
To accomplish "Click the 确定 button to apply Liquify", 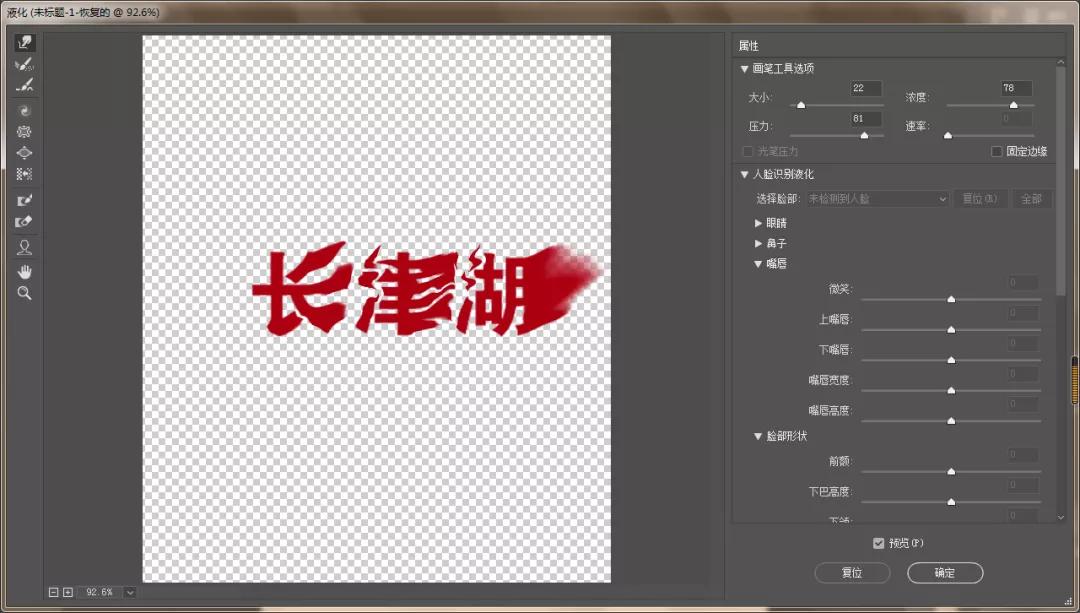I will (x=944, y=572).
